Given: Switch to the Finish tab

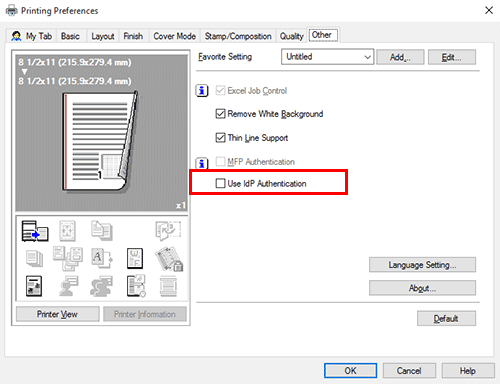Looking at the screenshot, I should (133, 36).
